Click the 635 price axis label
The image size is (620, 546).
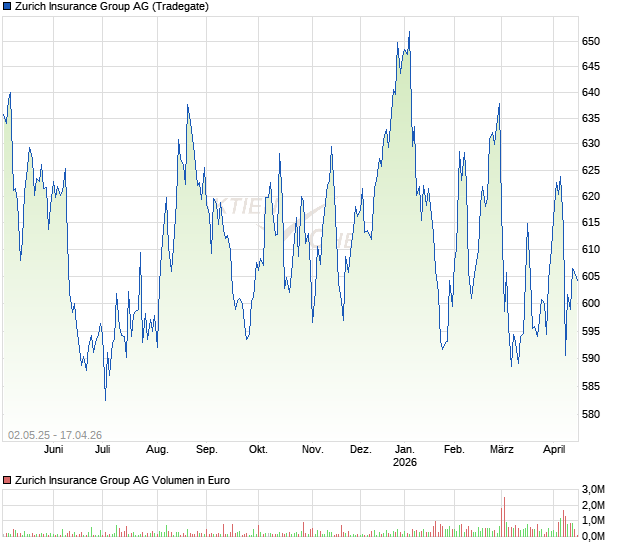591,119
